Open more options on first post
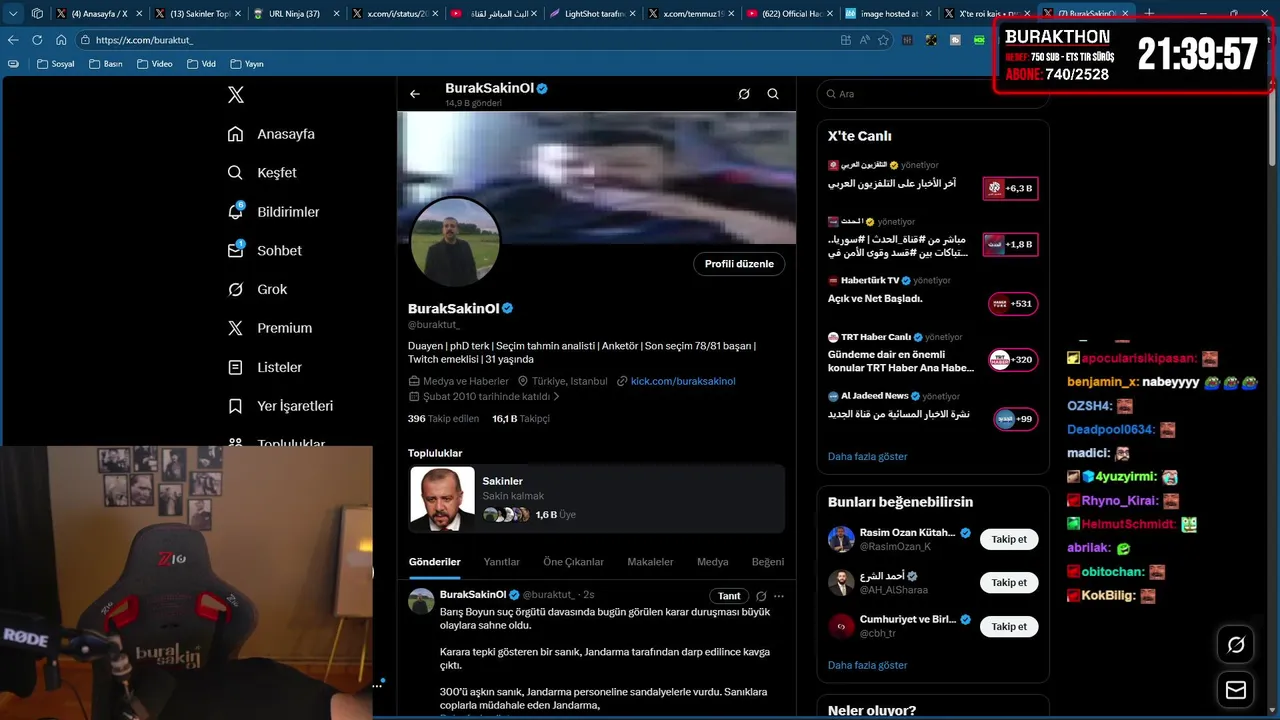Viewport: 1280px width, 720px height. [779, 596]
